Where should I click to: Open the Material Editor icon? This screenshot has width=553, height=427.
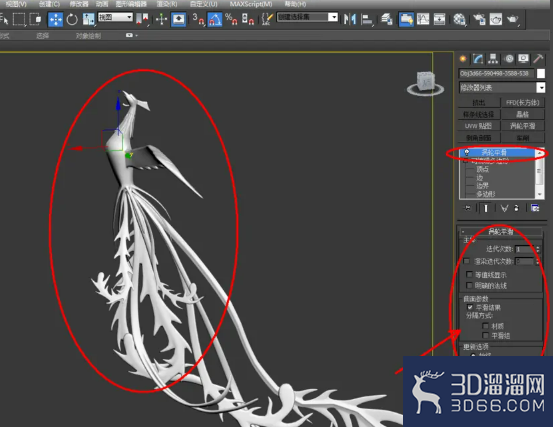[x=459, y=19]
